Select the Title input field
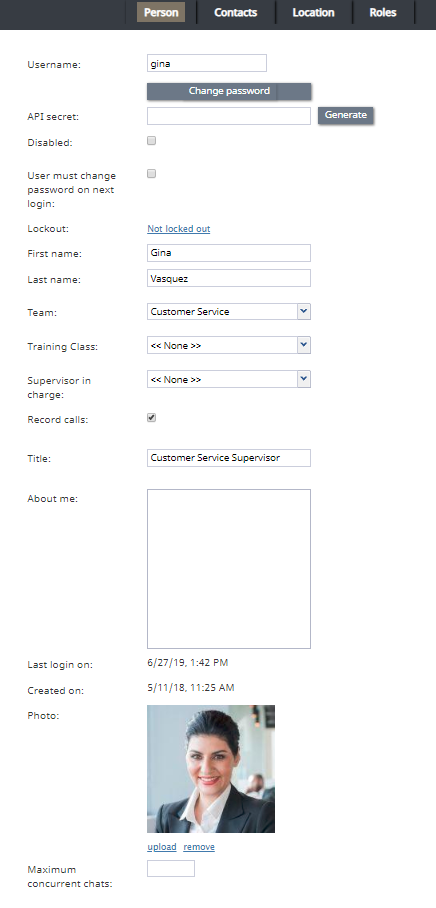Screen dimensions: 436x908 [229, 457]
